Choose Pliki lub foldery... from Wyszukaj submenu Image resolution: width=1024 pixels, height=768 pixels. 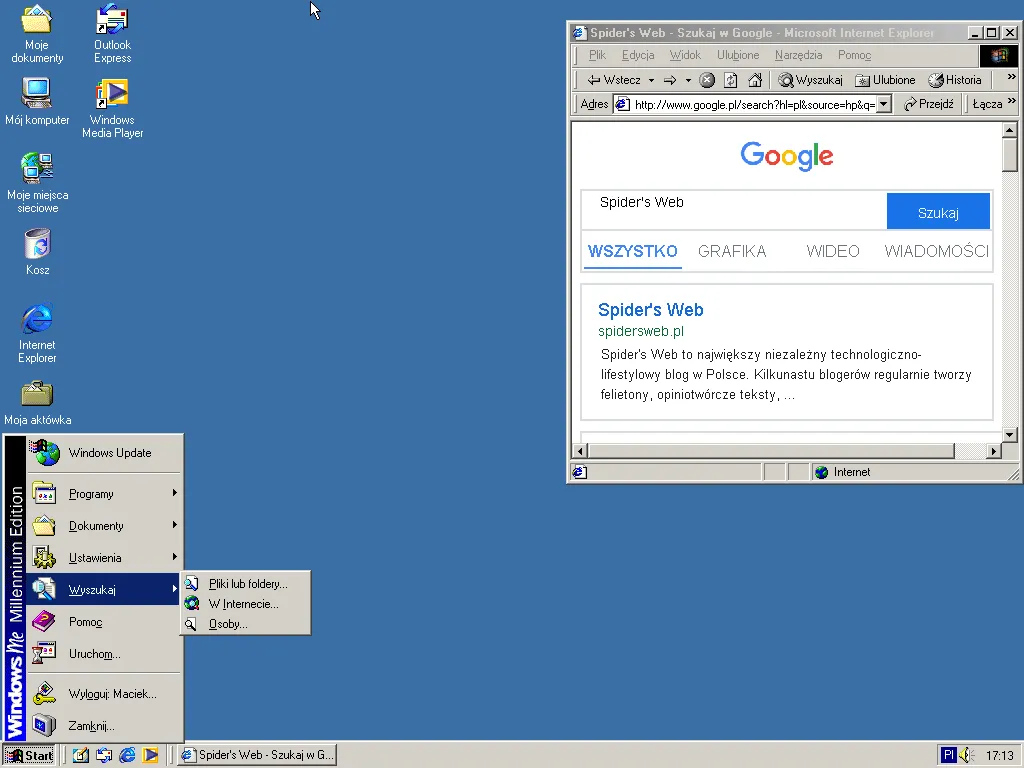tap(245, 584)
